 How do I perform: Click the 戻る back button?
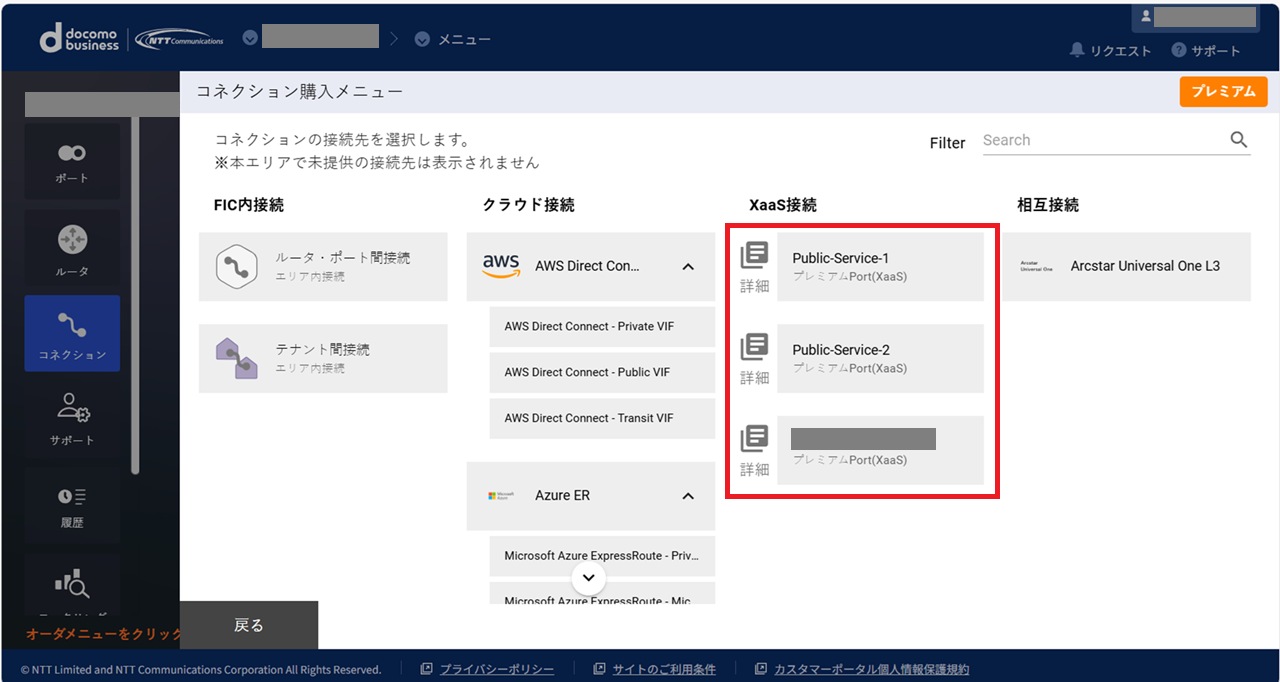pos(249,625)
